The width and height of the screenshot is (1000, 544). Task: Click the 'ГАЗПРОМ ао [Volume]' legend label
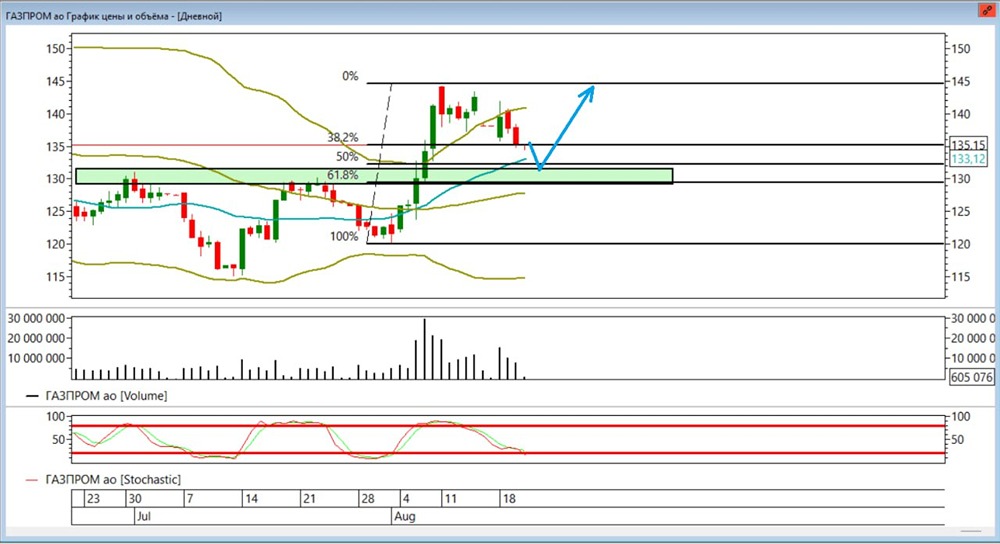point(106,396)
